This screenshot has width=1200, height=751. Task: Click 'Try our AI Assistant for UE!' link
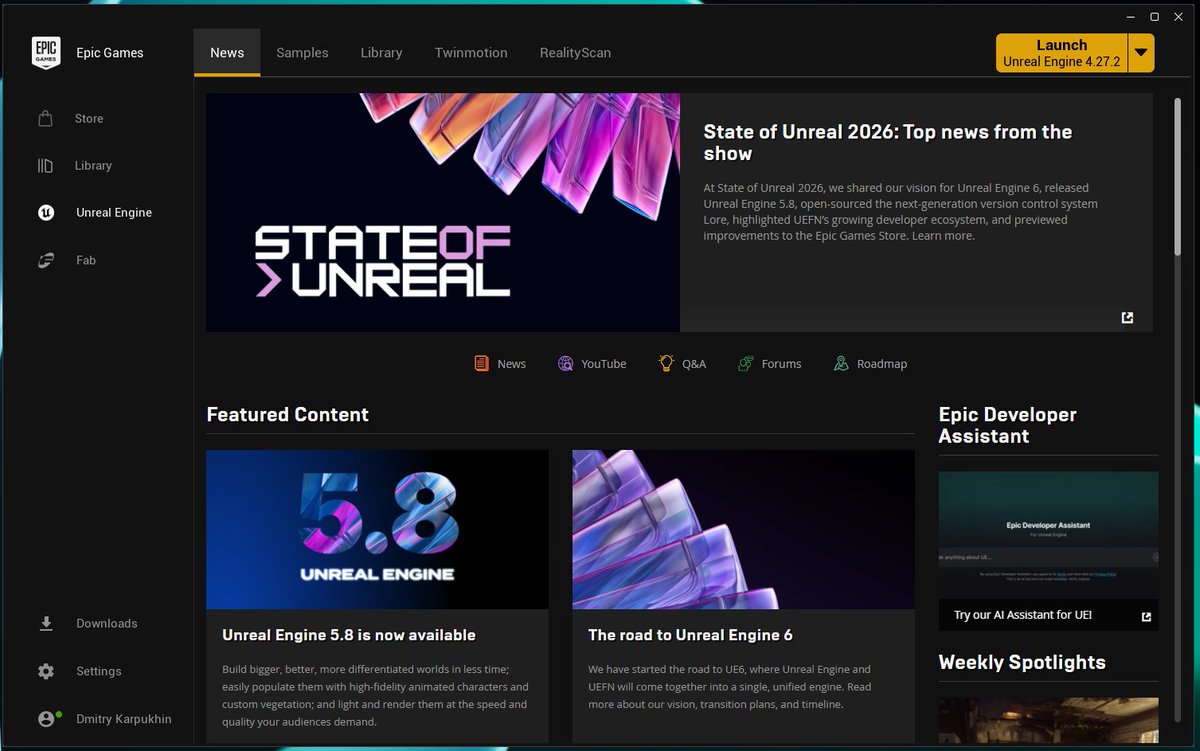tap(1023, 615)
